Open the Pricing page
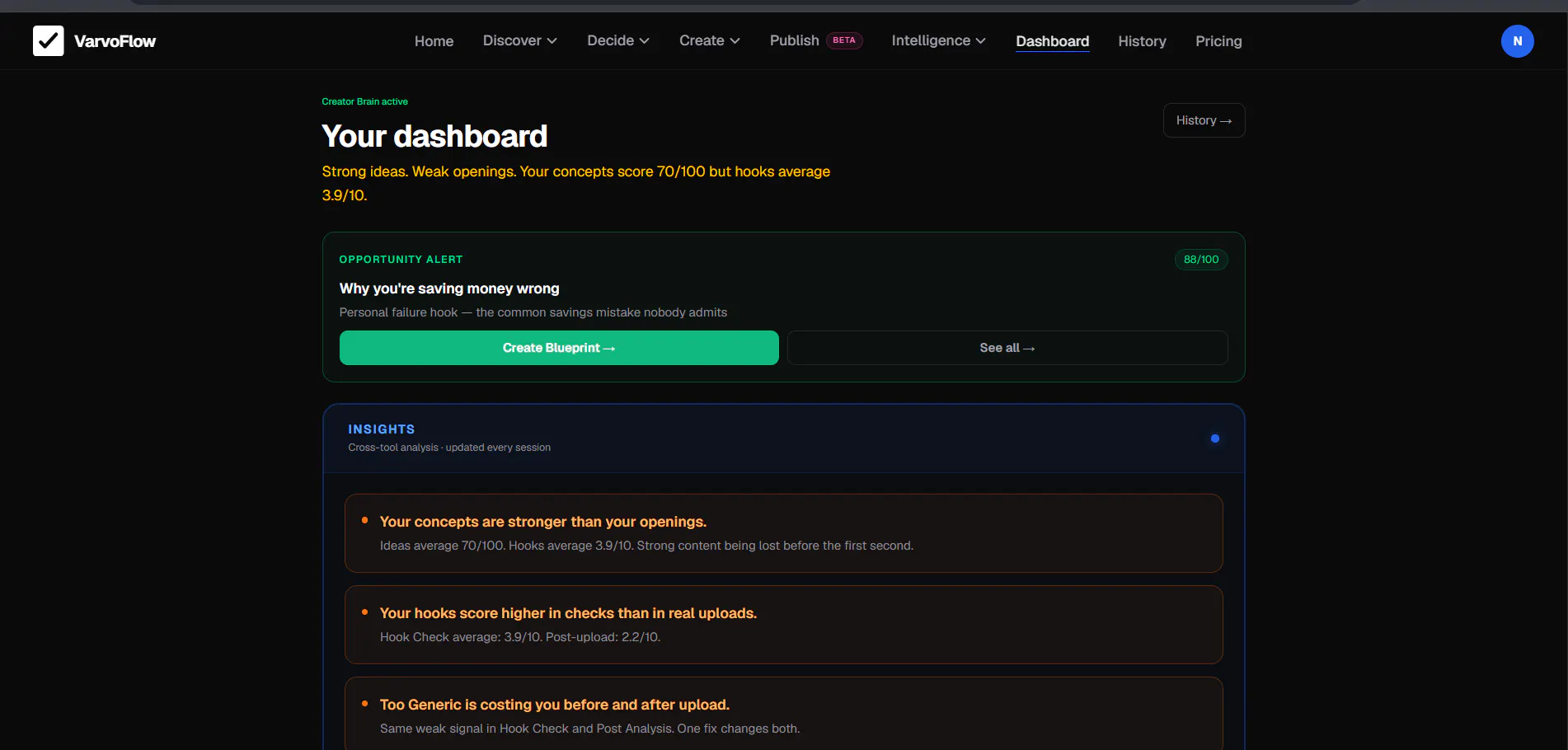 [1218, 41]
